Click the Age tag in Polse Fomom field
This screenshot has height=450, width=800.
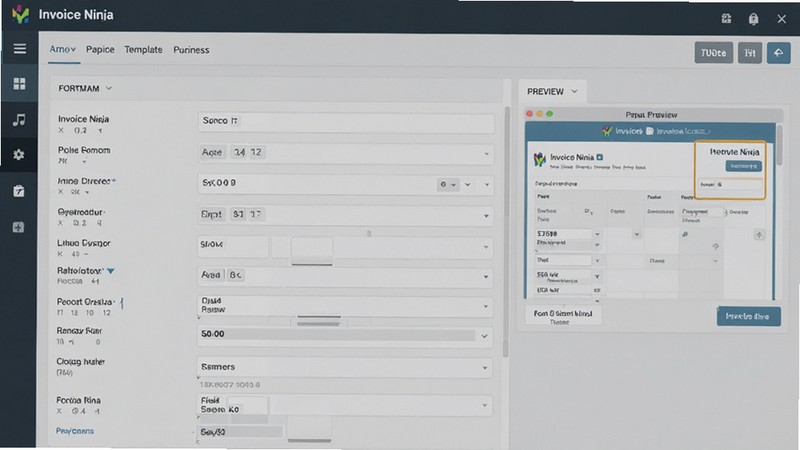tap(212, 153)
